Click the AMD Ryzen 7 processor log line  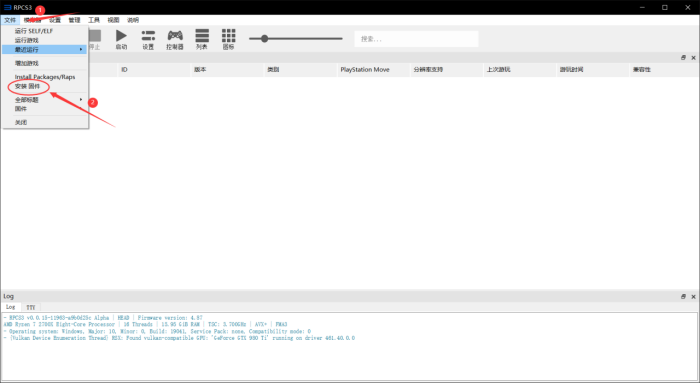tap(146, 325)
